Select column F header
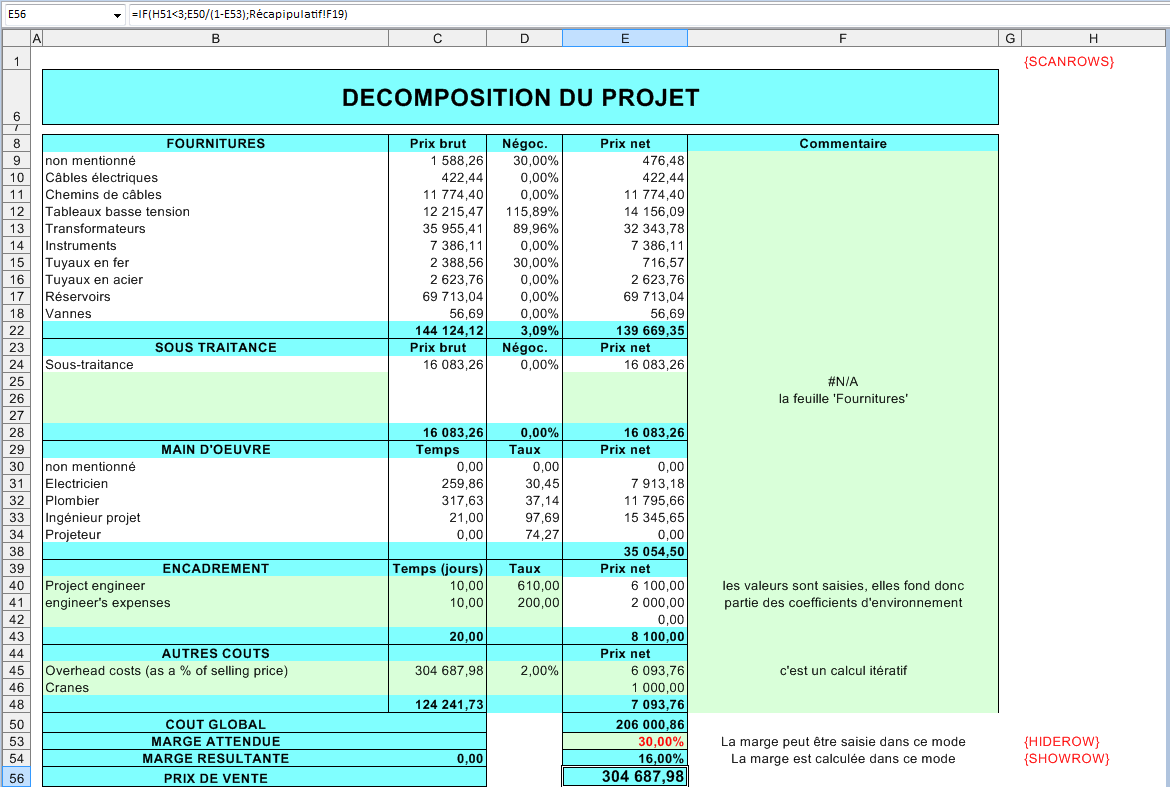Image resolution: width=1170 pixels, height=787 pixels. [842, 38]
